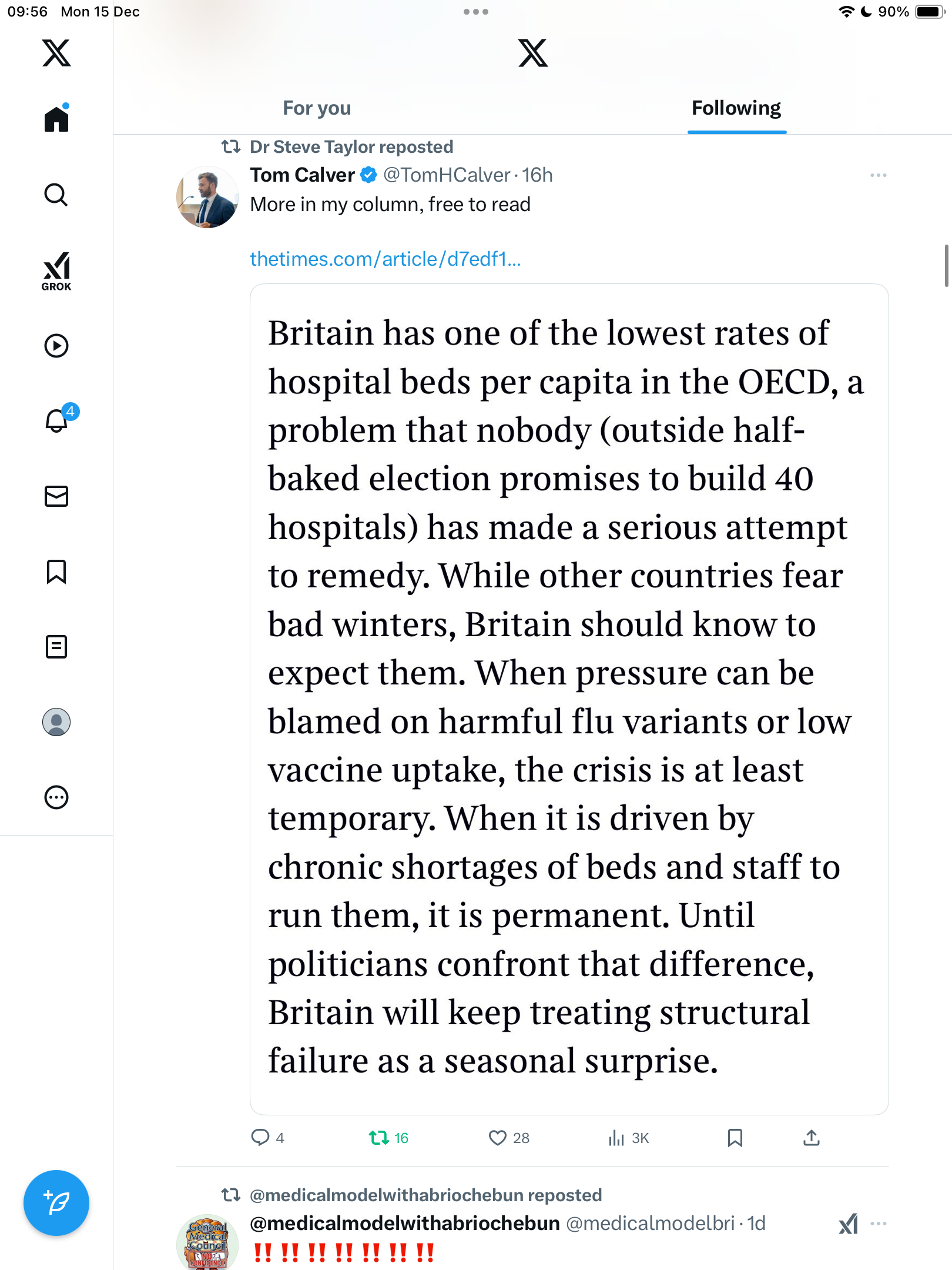Viewport: 952px width, 1270px height.
Task: Open the video play icon in sidebar
Action: pyautogui.click(x=56, y=346)
